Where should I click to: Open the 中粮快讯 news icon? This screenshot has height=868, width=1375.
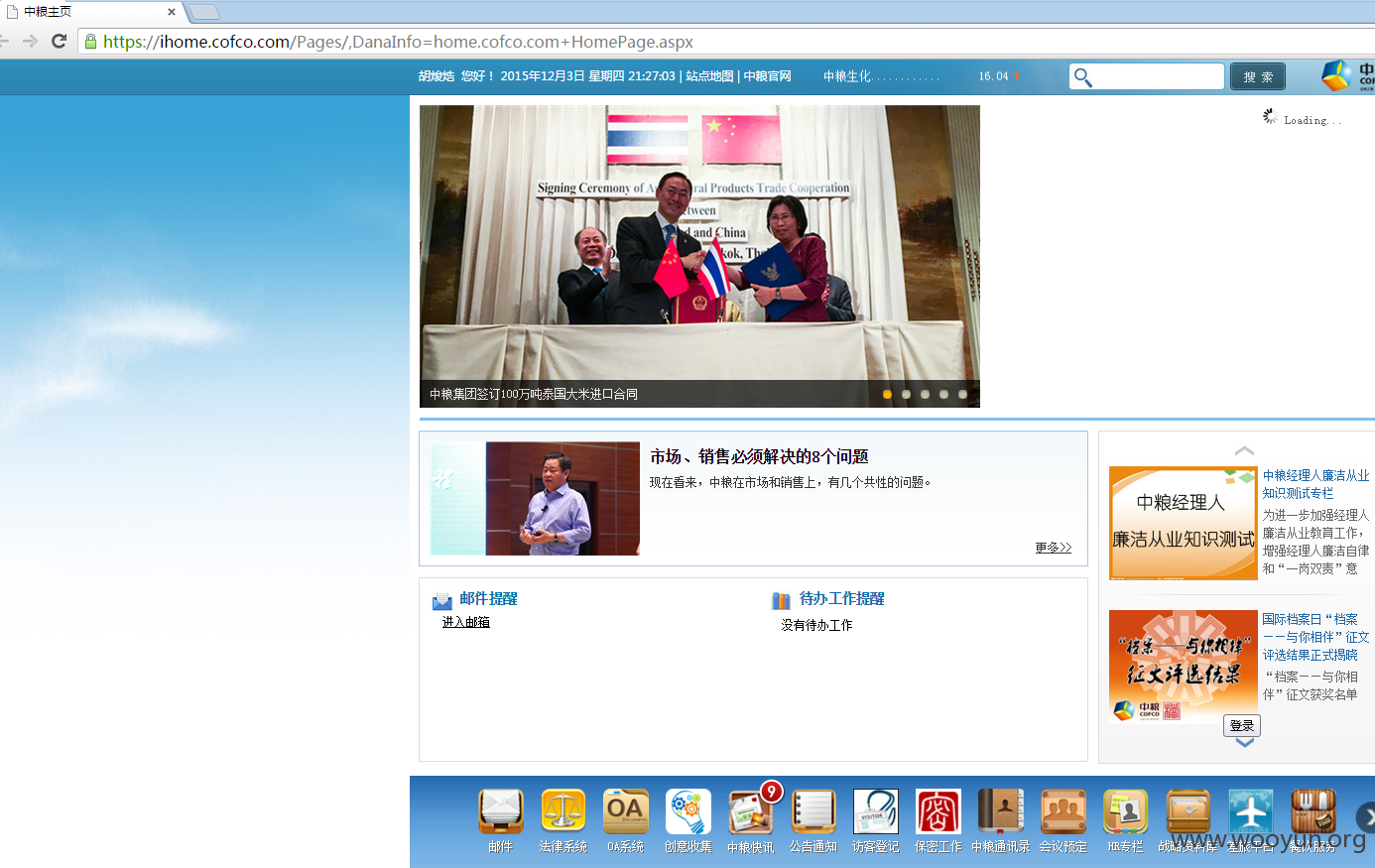751,812
